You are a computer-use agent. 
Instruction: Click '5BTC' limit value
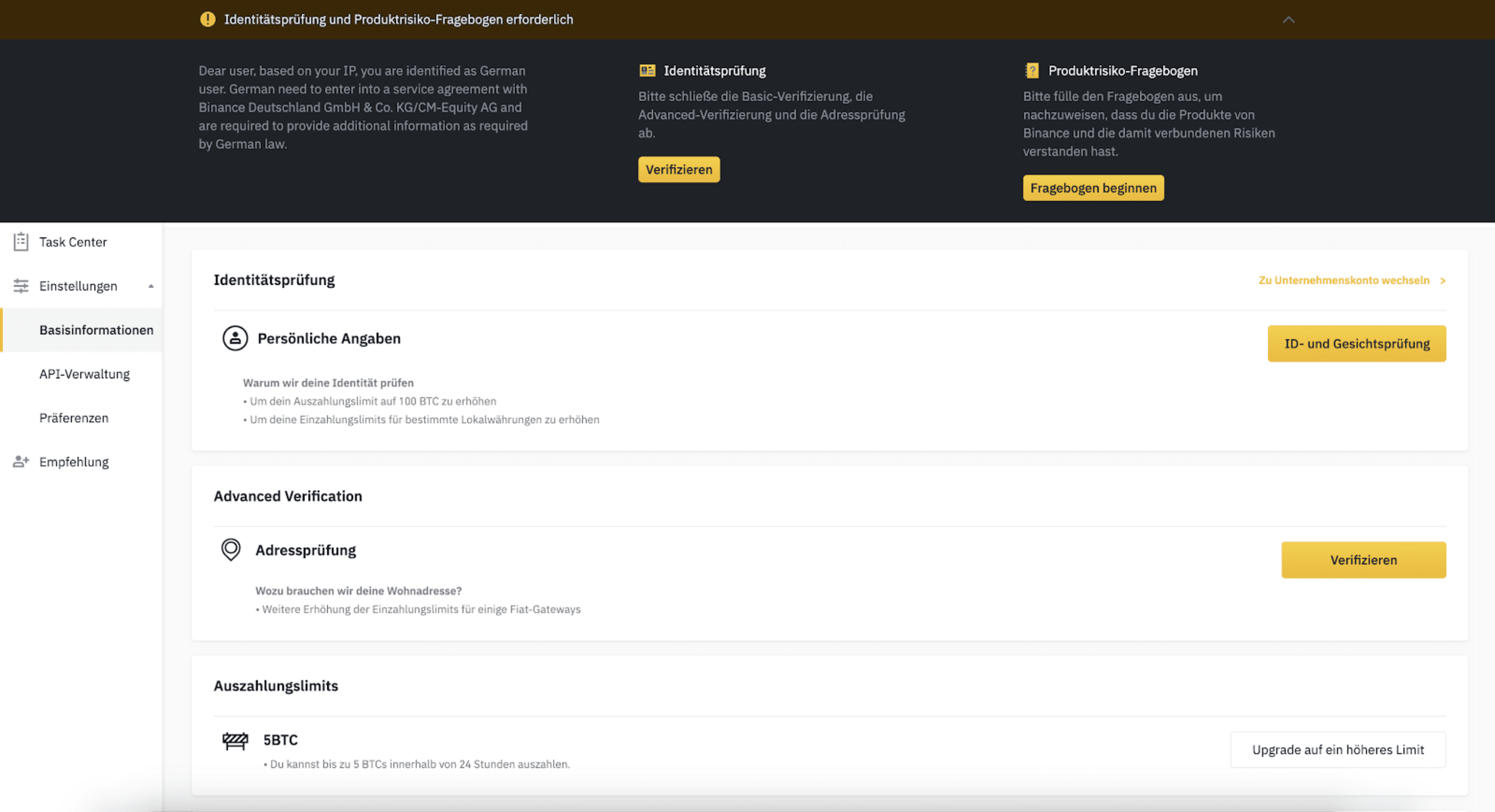pos(281,740)
